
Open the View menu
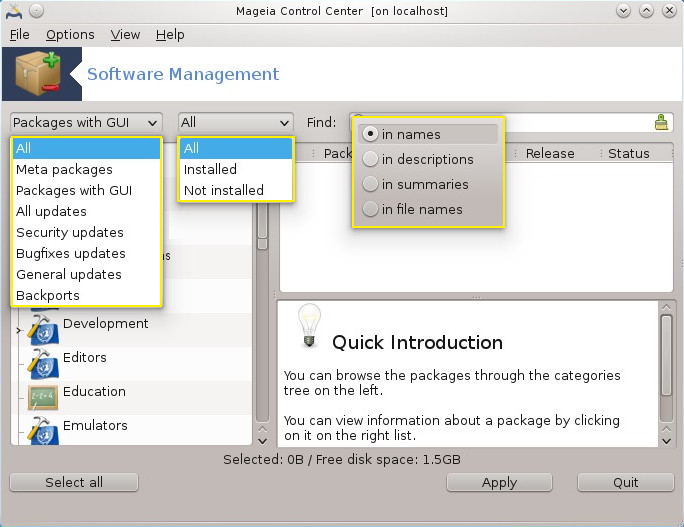click(125, 34)
